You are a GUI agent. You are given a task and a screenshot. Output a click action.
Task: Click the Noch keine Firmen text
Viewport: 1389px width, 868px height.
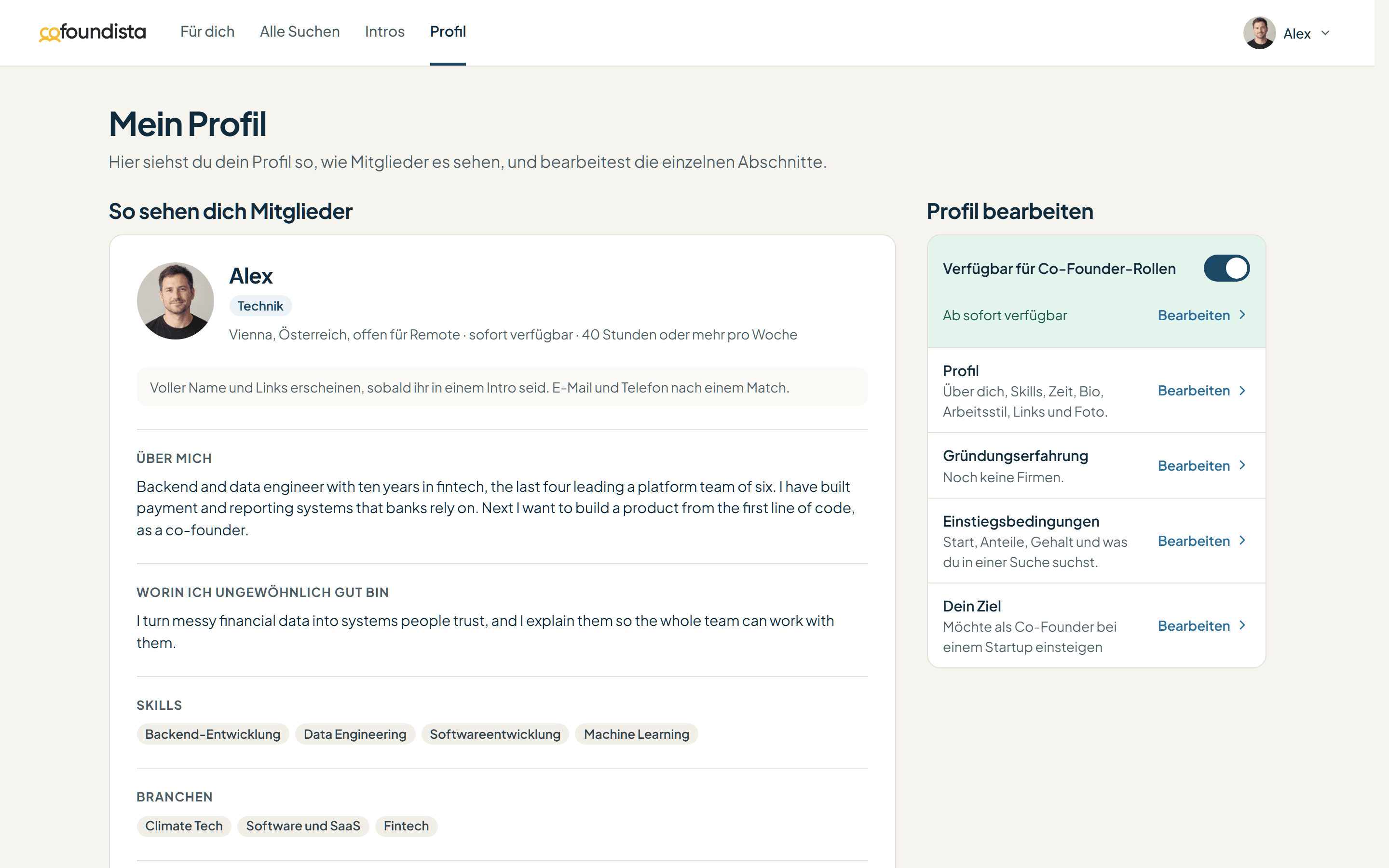tap(1003, 477)
